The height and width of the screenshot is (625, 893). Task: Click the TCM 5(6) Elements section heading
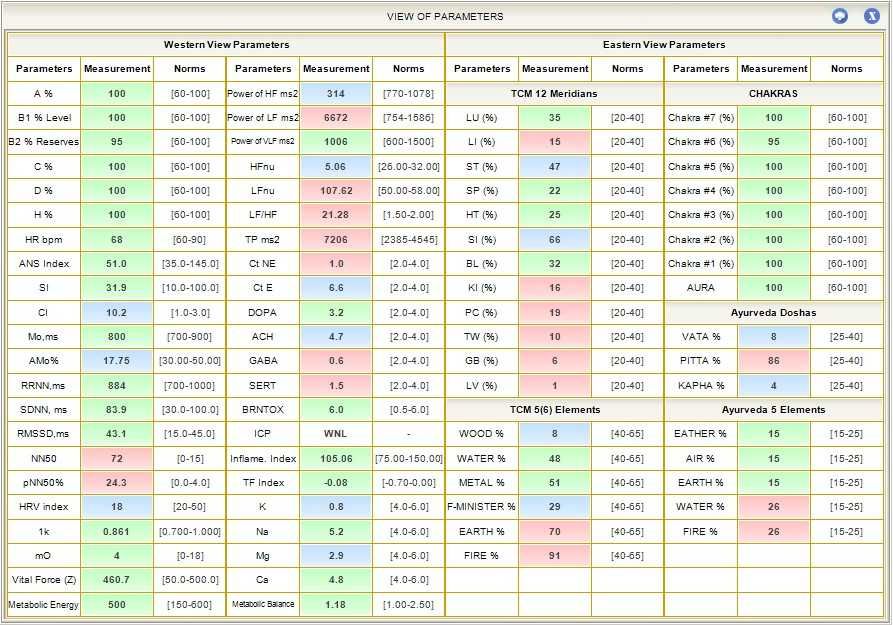click(554, 410)
